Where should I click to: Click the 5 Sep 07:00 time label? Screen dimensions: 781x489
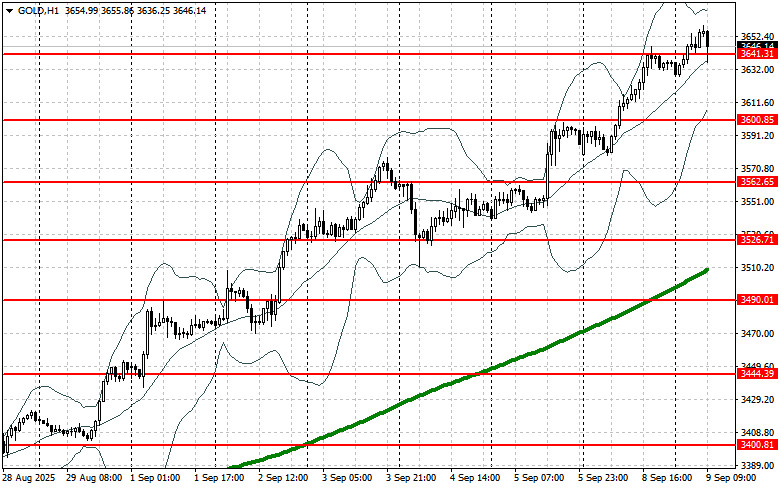coord(539,478)
